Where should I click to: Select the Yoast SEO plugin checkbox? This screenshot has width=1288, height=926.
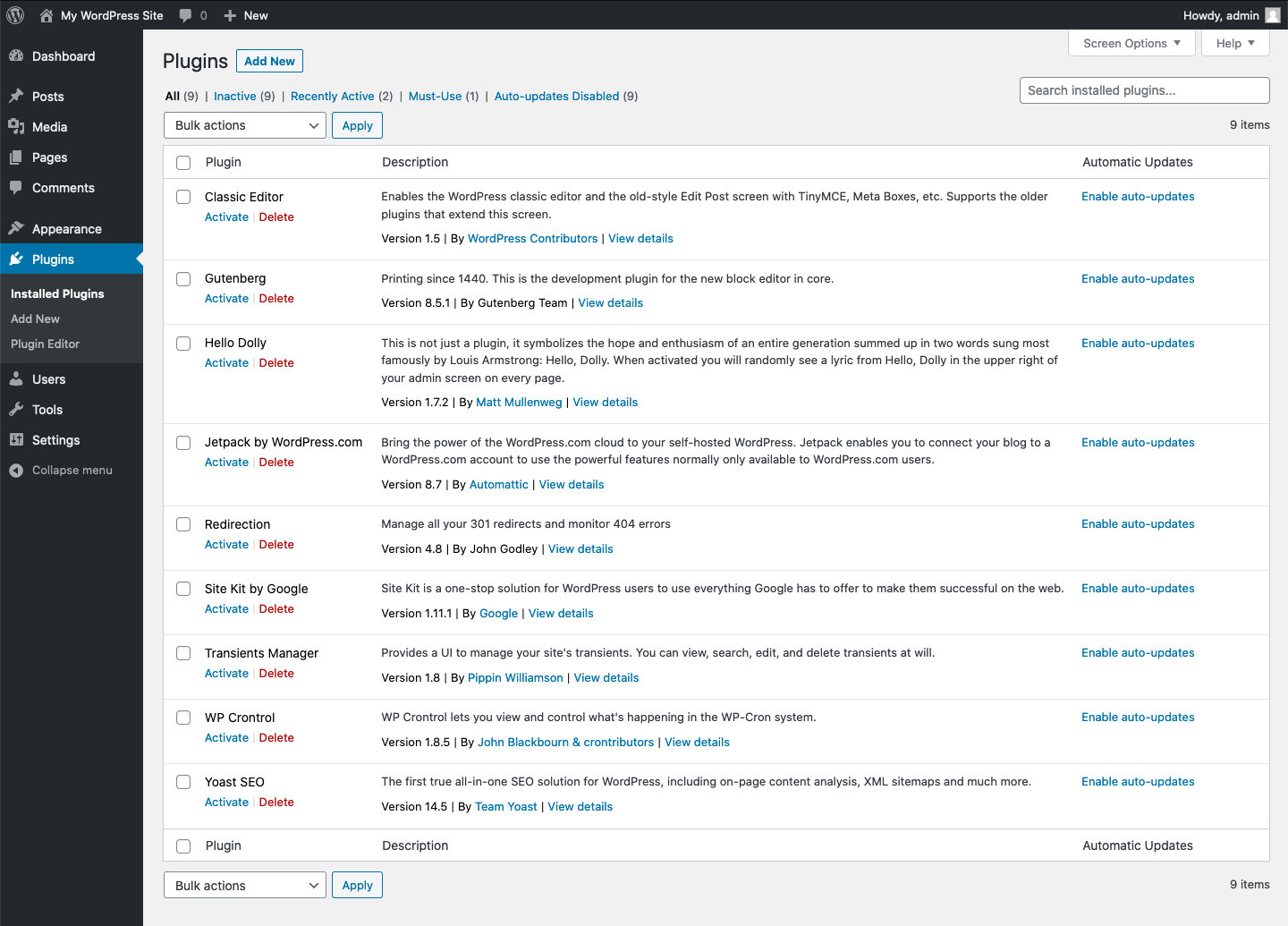point(183,782)
